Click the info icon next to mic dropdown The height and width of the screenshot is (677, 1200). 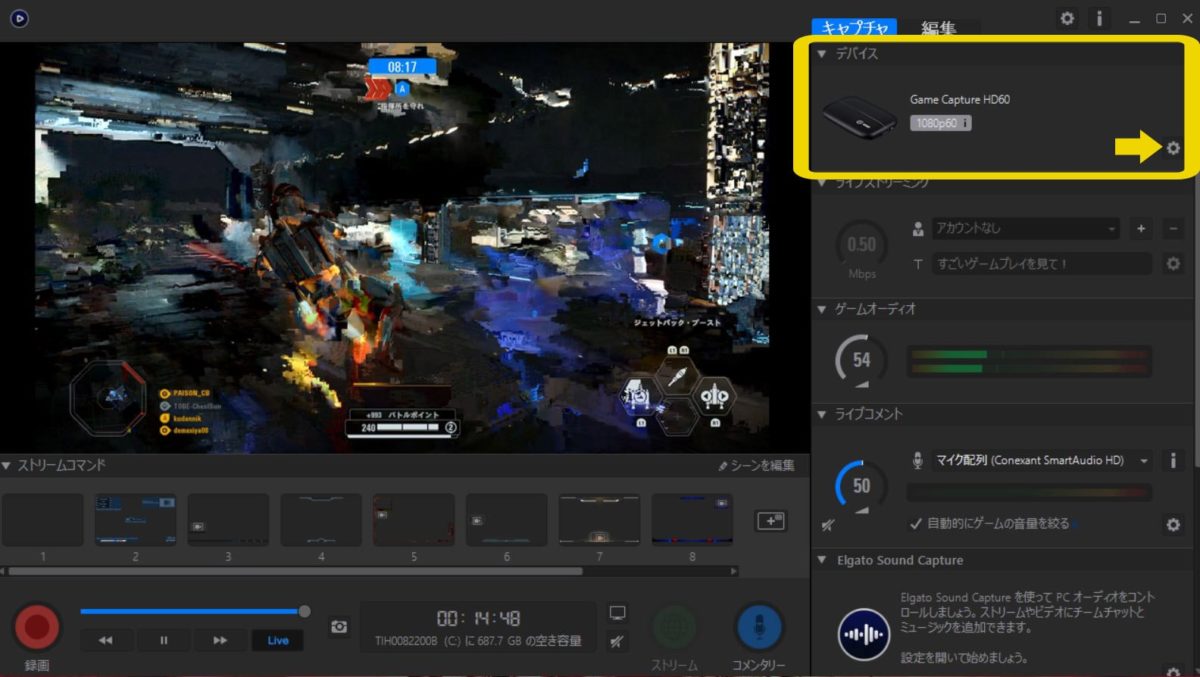pos(1172,460)
